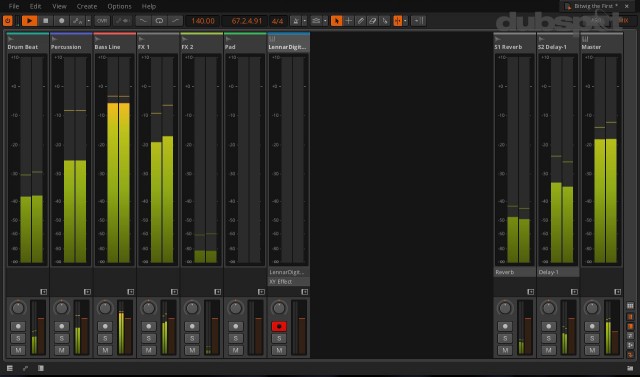640x377 pixels.
Task: Click the Delay-1 device slot
Action: [x=558, y=272]
